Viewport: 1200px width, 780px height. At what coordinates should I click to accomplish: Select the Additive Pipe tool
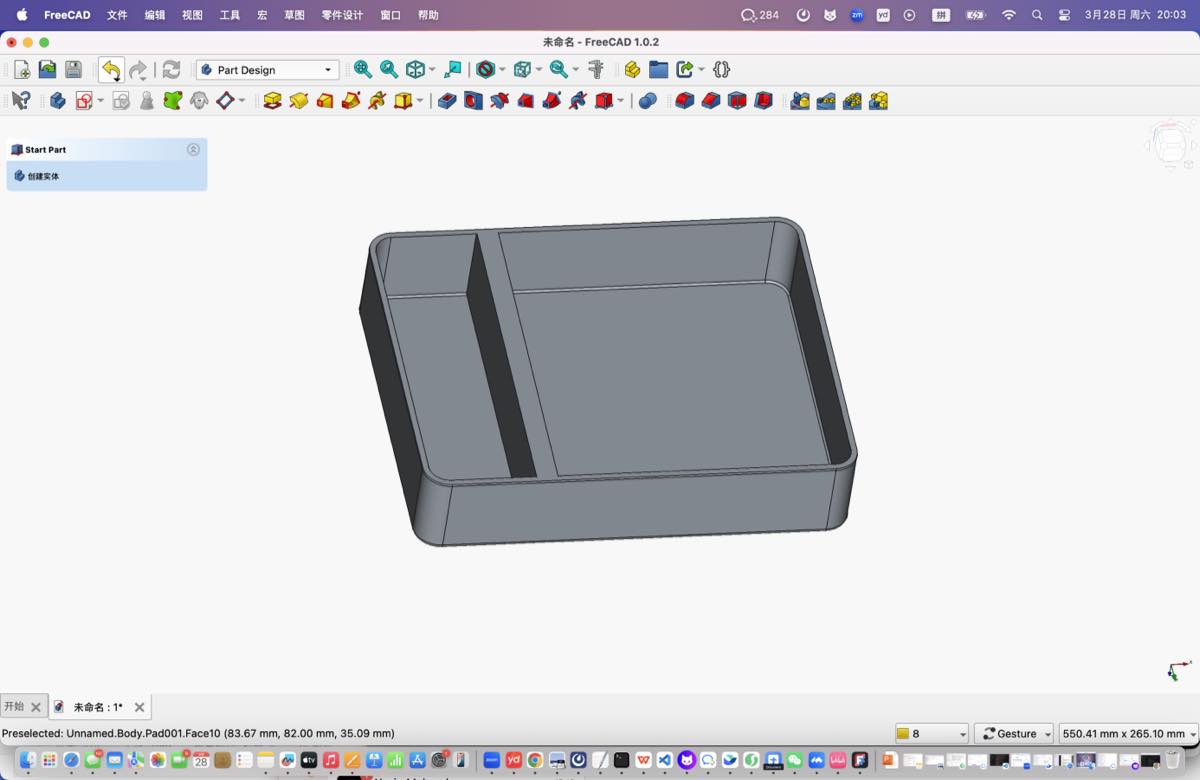tap(351, 101)
